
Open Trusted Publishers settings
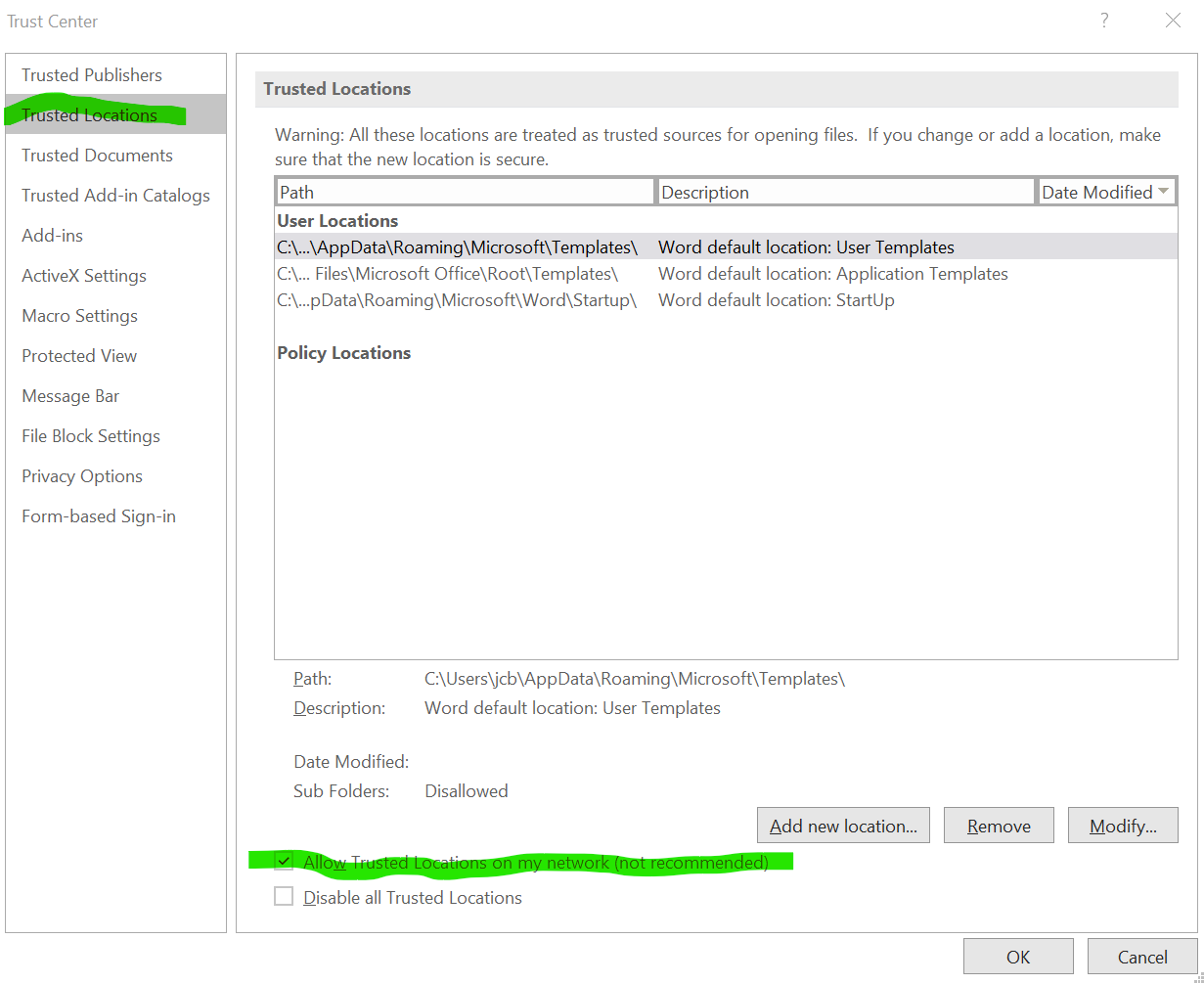[x=91, y=74]
